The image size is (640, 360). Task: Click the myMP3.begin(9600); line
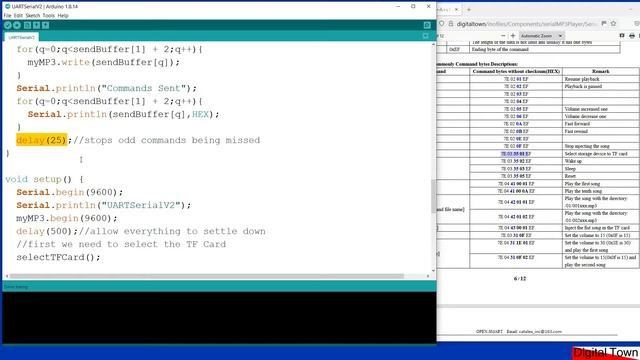(67, 218)
